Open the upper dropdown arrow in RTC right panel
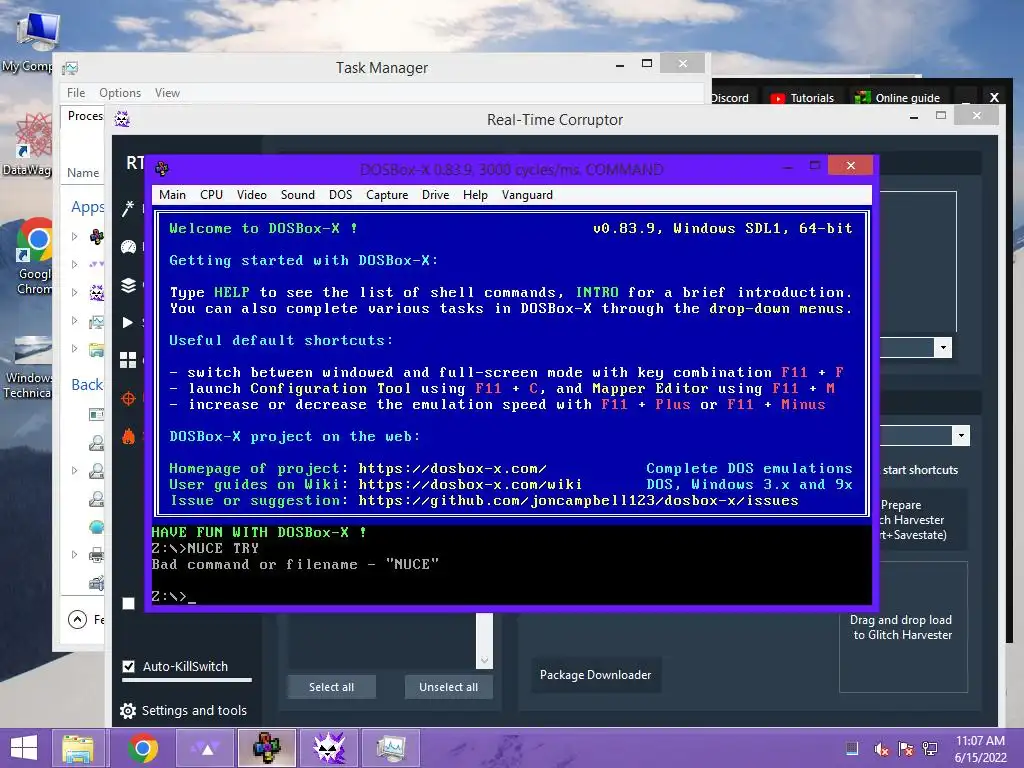The height and width of the screenshot is (768, 1024). click(942, 347)
